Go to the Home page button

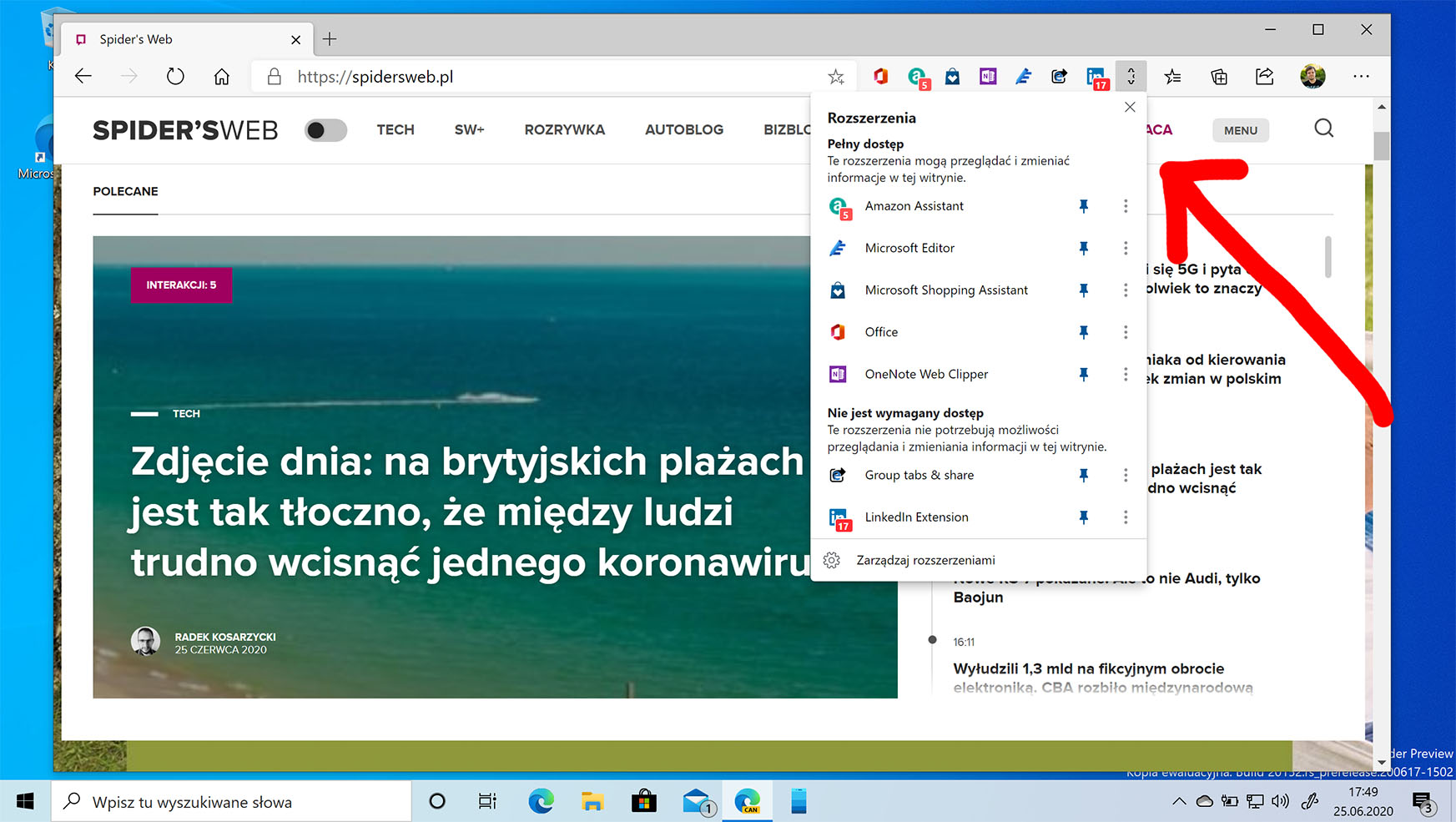point(221,77)
